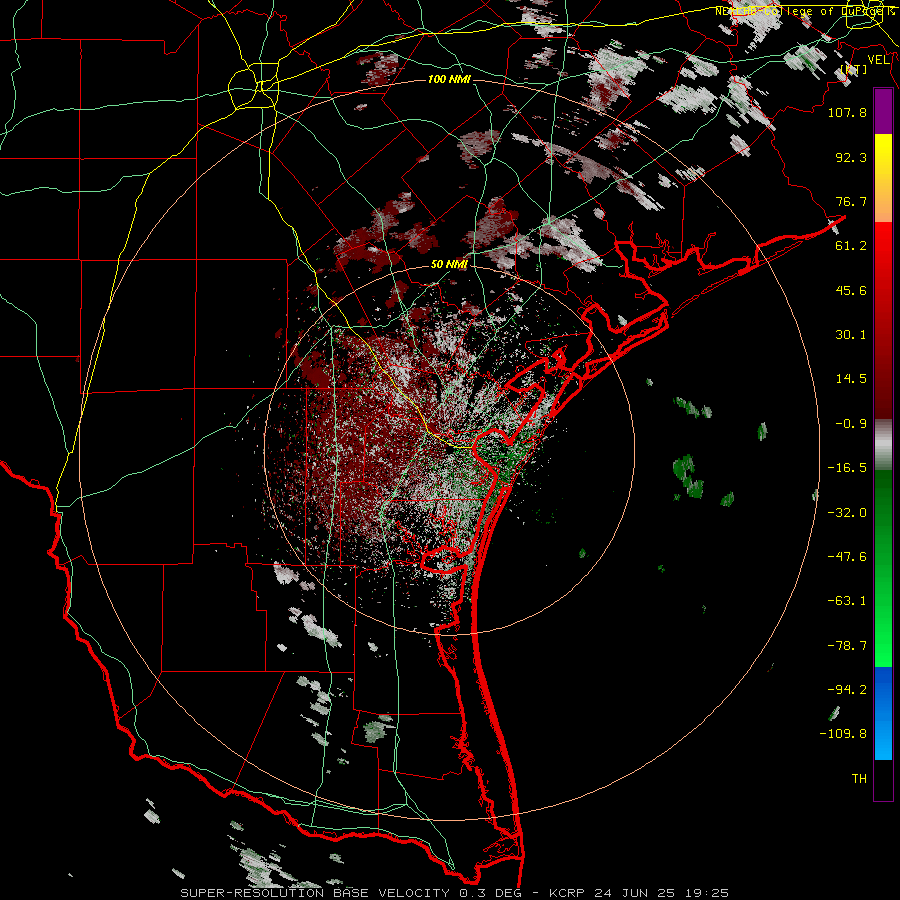Viewport: 900px width, 900px height.
Task: Click the 45.6 velocity scale value
Action: (x=851, y=290)
